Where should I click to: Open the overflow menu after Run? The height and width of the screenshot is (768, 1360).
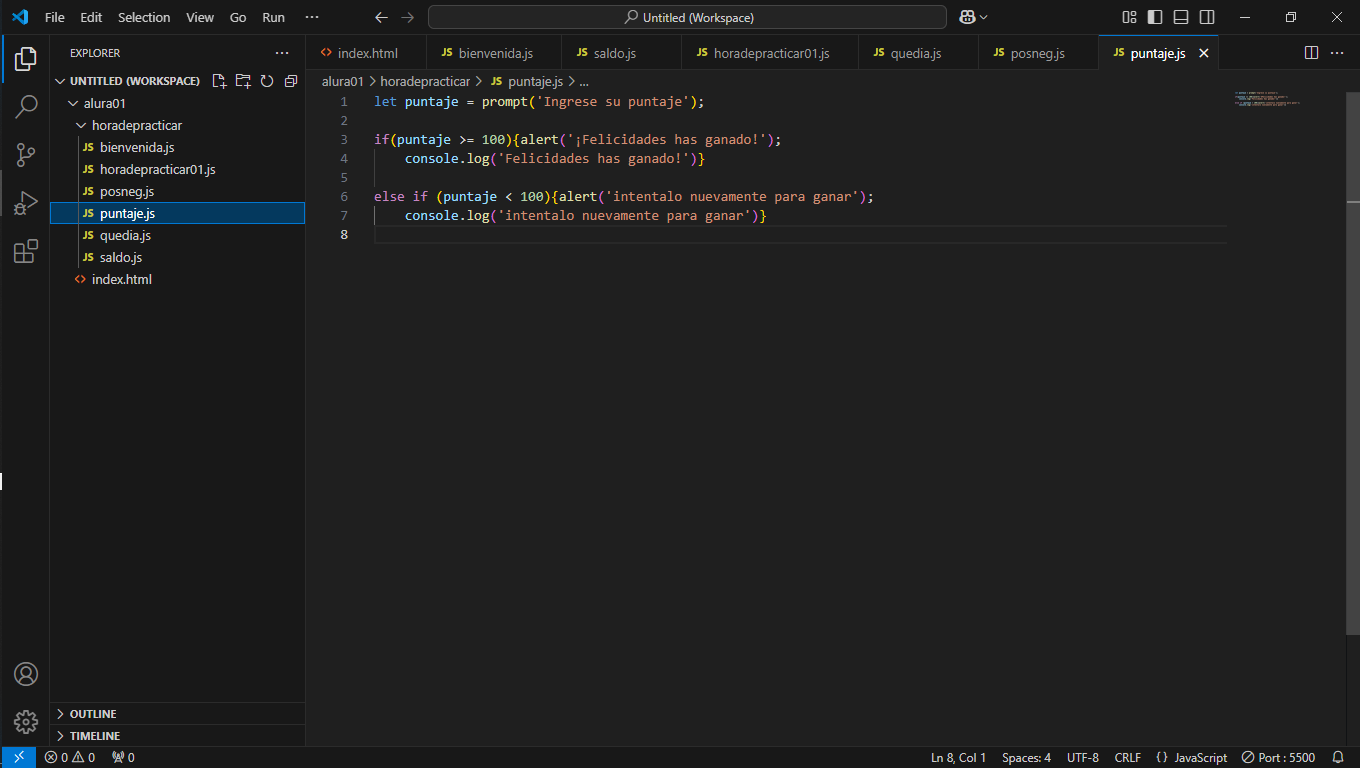[312, 17]
